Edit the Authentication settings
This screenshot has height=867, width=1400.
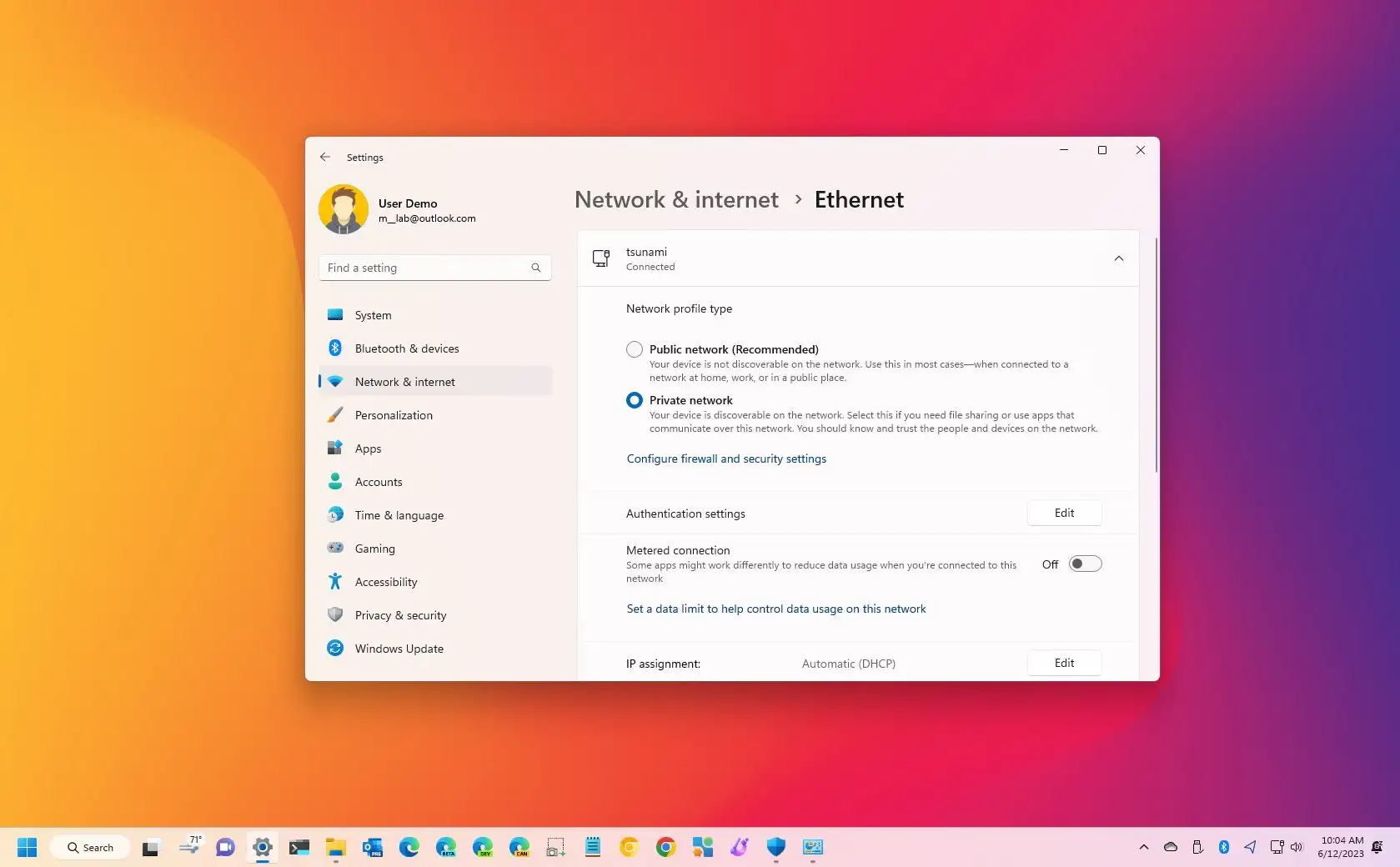pyautogui.click(x=1064, y=513)
